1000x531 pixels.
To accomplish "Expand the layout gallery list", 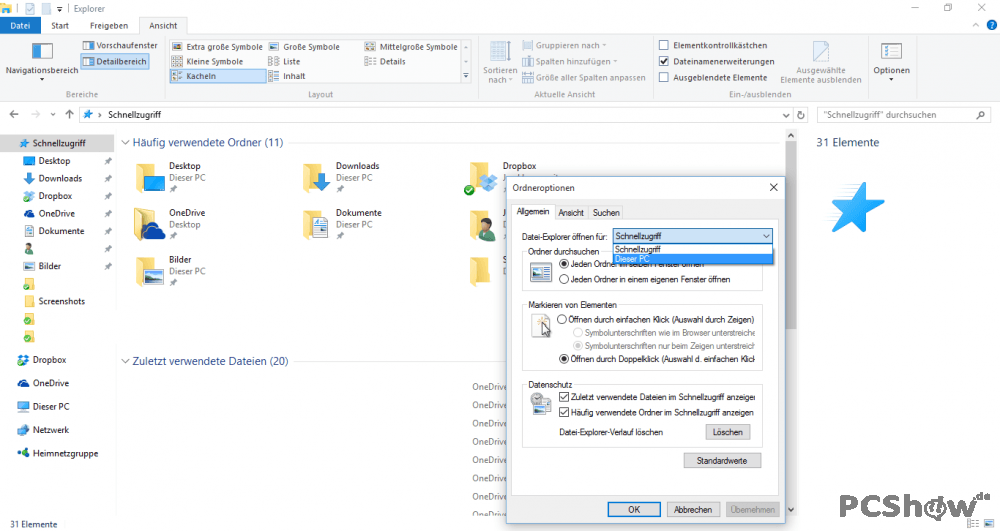I will click(466, 76).
